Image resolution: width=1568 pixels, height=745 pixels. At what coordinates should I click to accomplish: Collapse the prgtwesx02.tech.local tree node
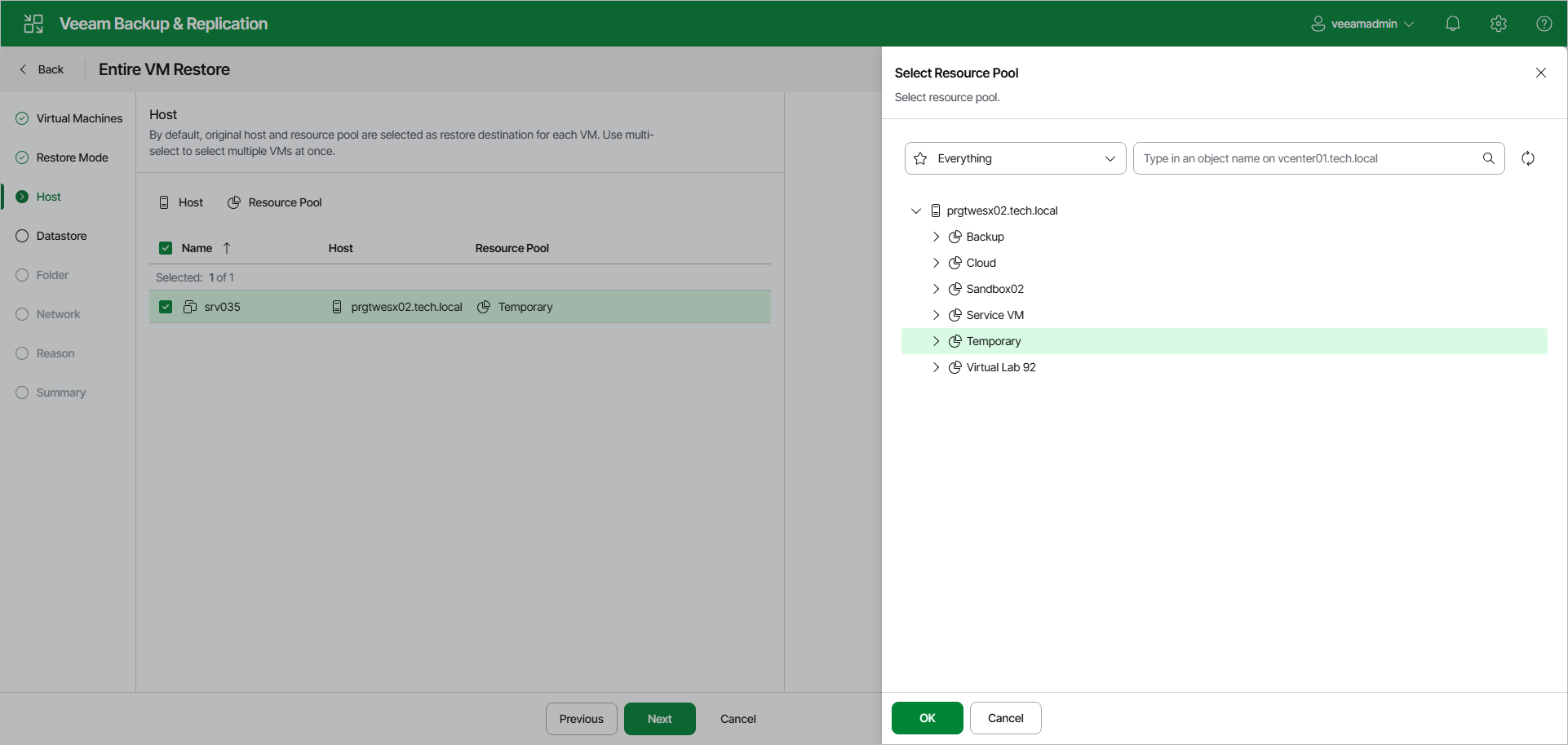coord(916,211)
